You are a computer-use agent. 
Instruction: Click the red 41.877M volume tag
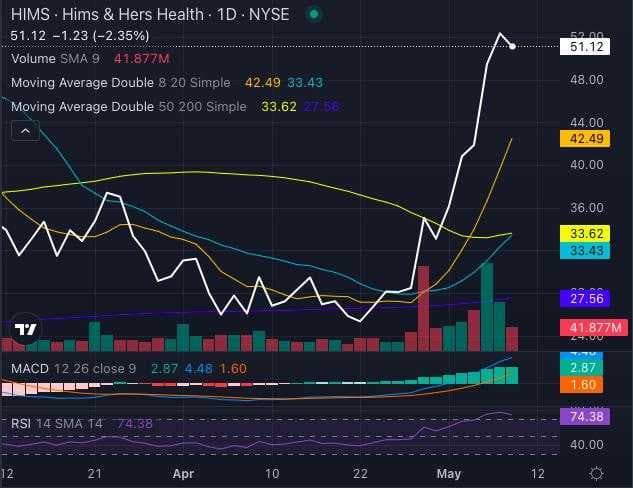[594, 327]
